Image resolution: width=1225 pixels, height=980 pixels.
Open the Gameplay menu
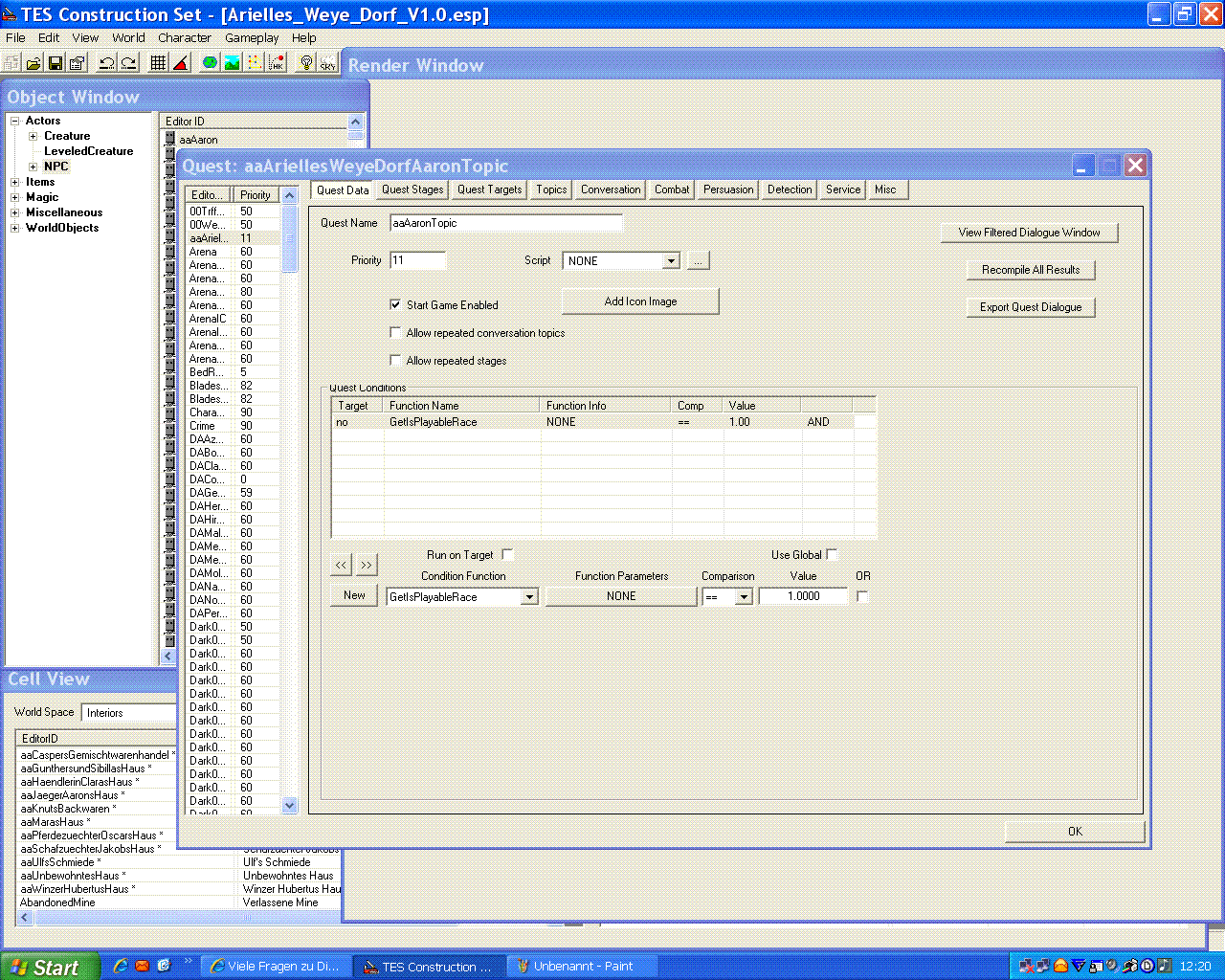[x=252, y=38]
